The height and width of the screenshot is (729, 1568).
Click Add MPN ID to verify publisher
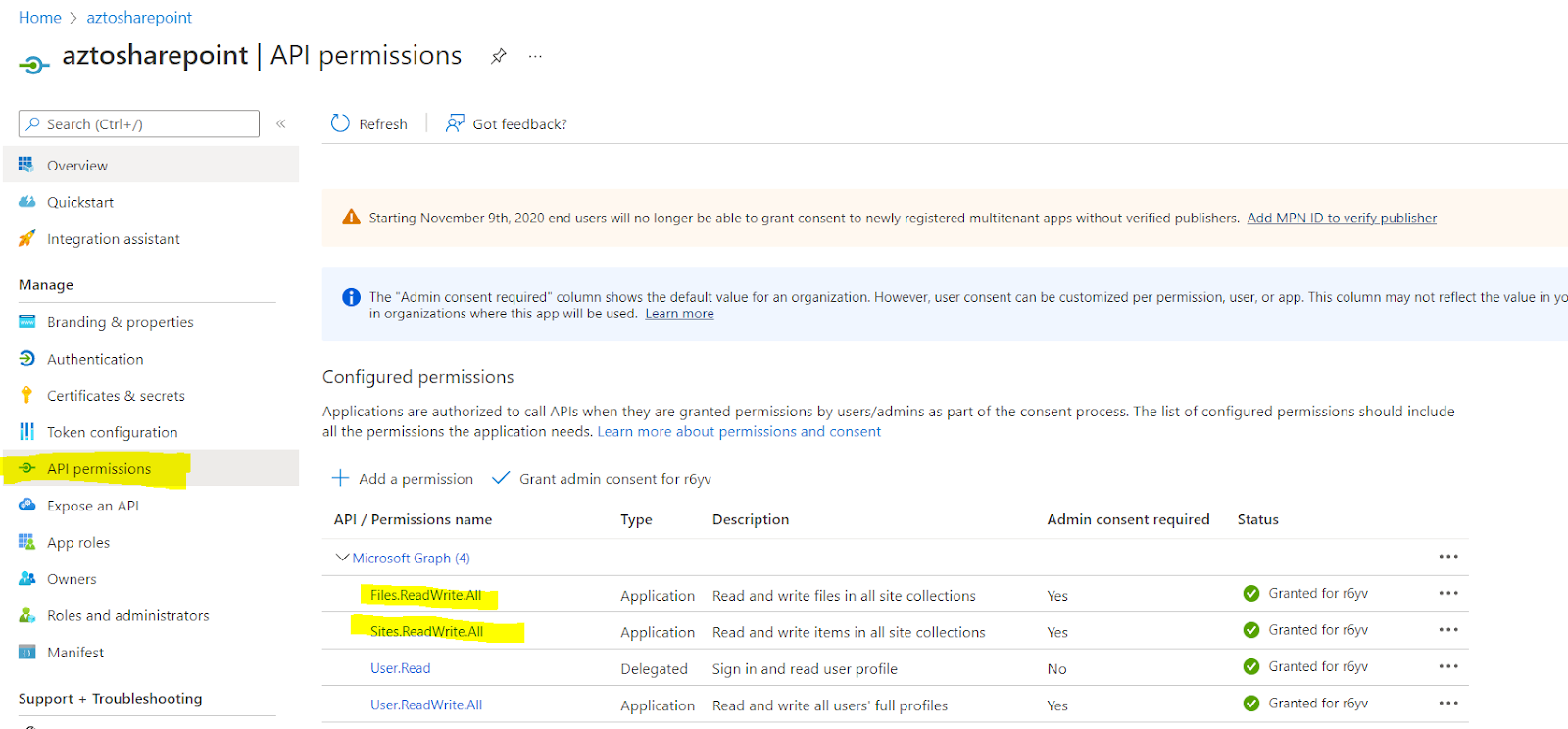1342,218
